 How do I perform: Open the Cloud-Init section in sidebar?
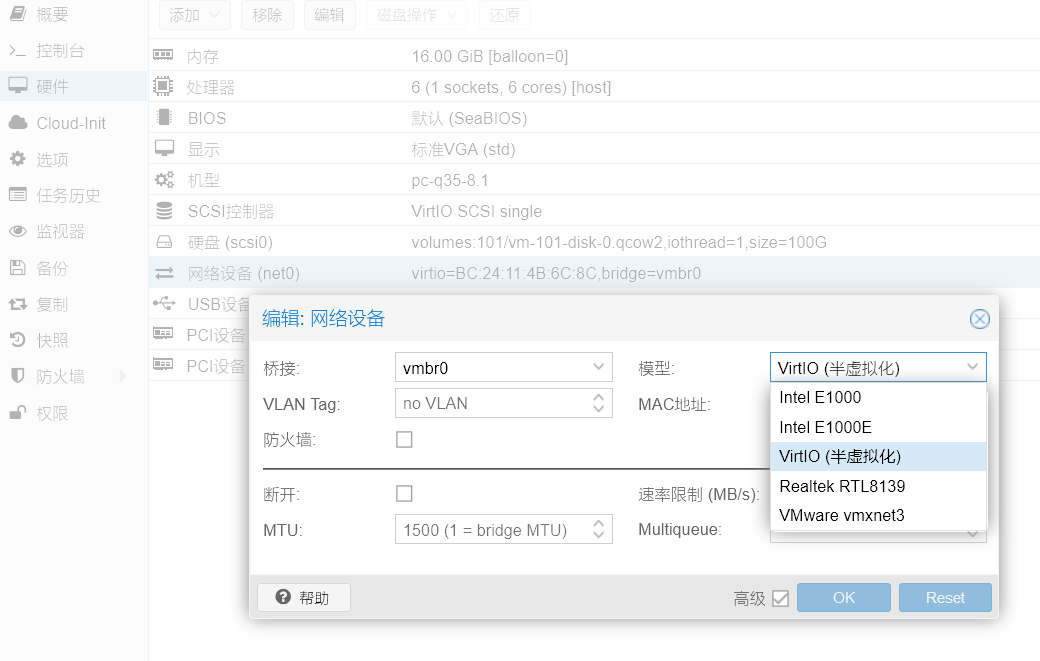click(70, 123)
